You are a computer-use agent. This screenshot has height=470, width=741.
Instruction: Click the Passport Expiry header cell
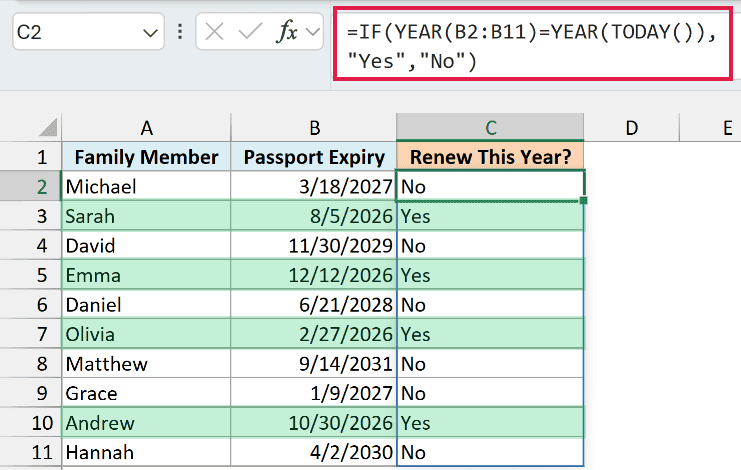(314, 157)
